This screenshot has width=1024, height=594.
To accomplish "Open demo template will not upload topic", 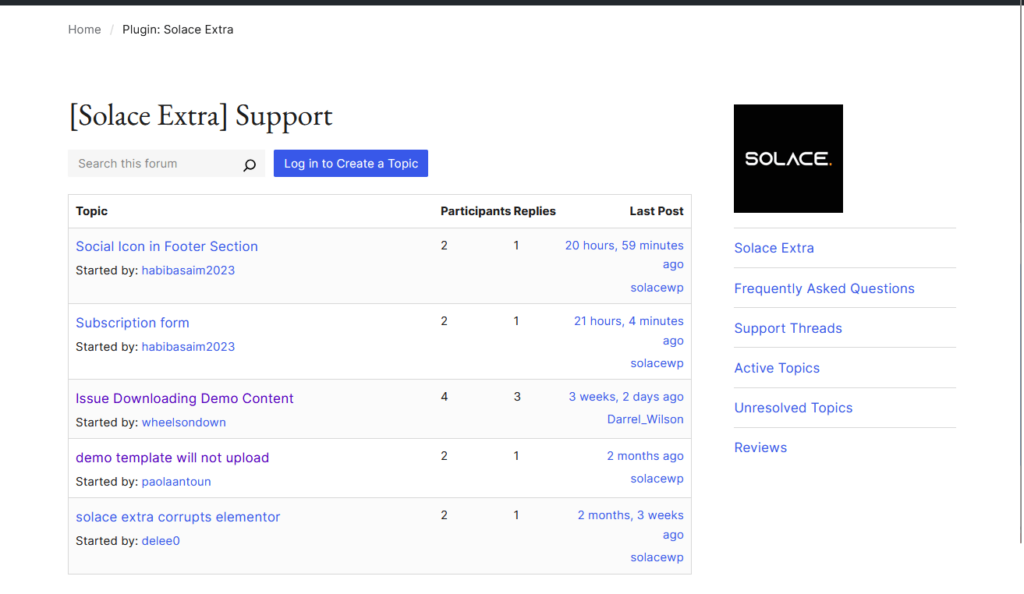I will click(x=172, y=458).
